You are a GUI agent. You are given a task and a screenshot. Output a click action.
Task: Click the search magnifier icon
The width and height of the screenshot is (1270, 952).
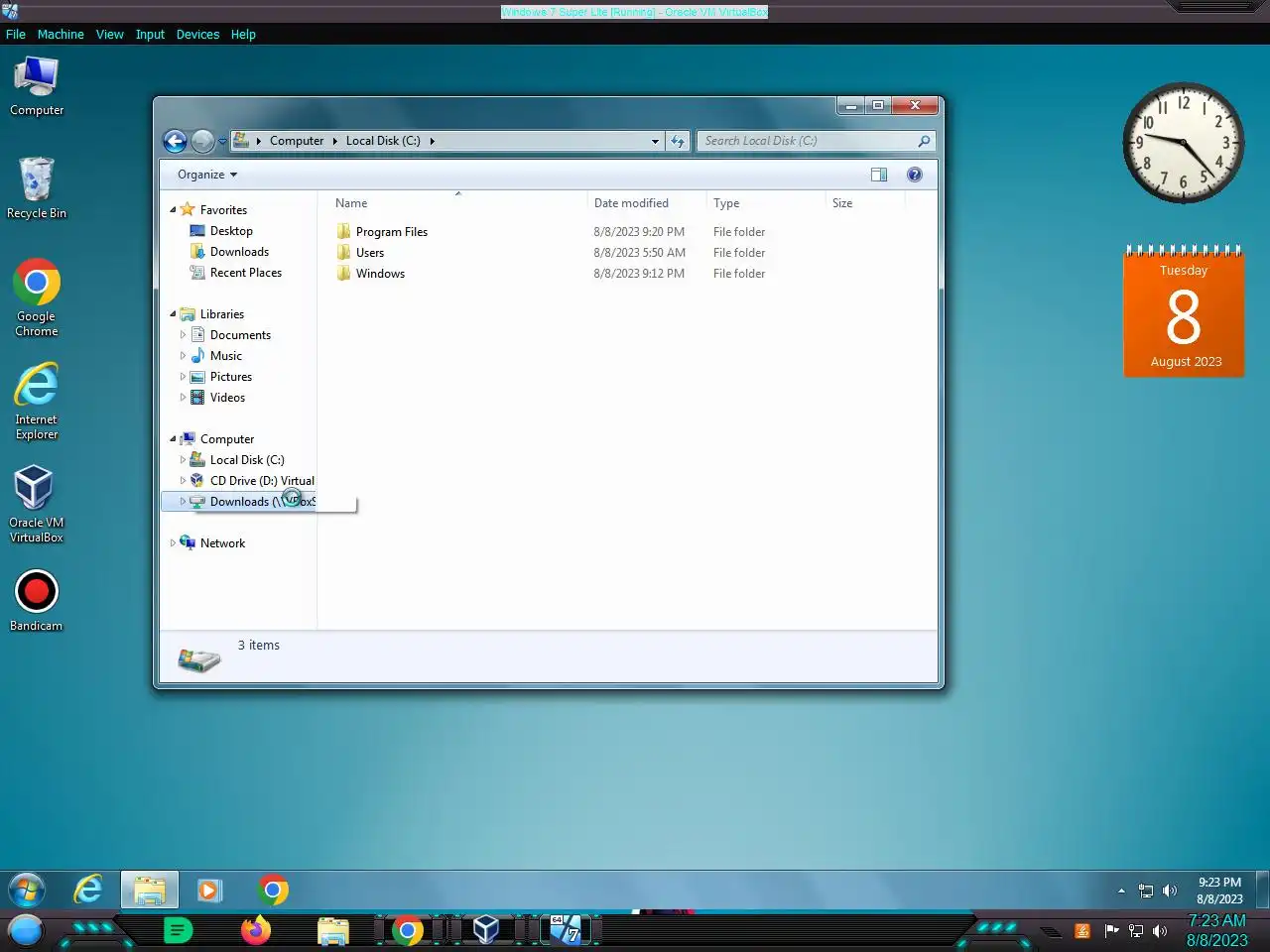click(924, 141)
